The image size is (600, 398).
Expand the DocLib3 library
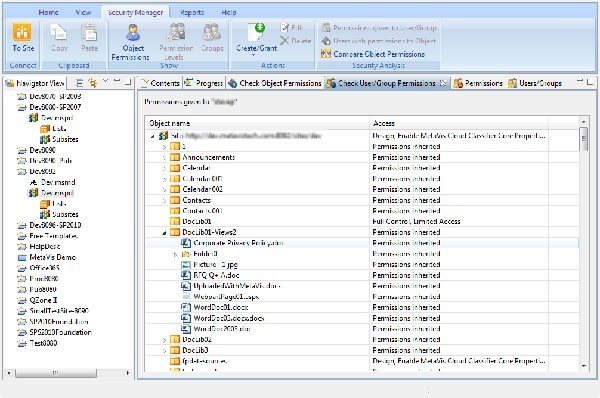(x=164, y=351)
